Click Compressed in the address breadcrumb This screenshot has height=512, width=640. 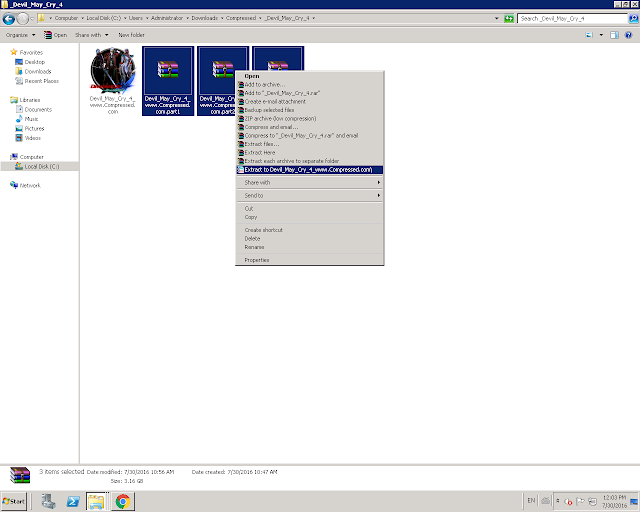point(241,18)
